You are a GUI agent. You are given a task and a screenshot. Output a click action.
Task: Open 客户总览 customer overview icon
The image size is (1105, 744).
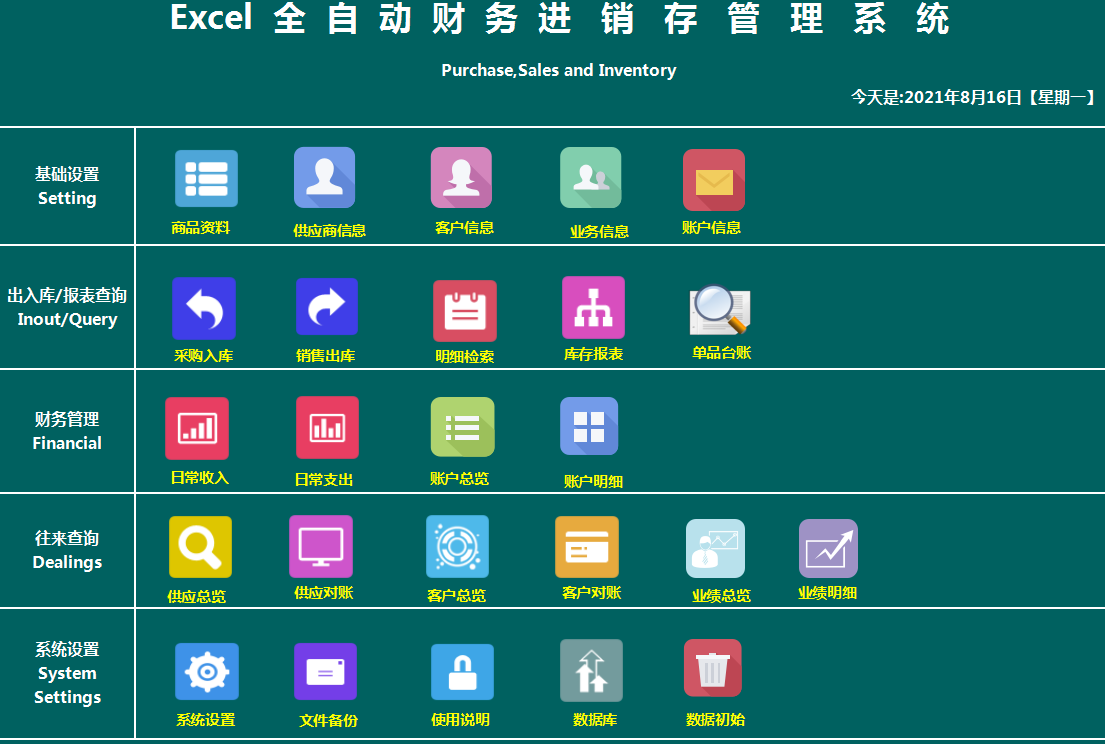[x=456, y=547]
